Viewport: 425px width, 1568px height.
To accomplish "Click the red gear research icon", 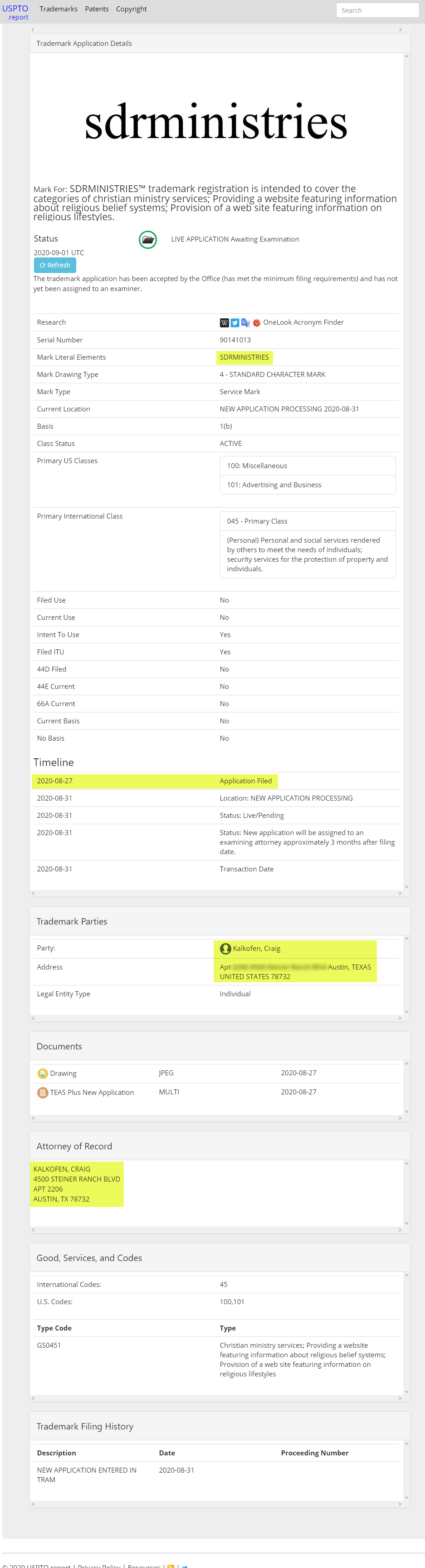I will pos(257,322).
